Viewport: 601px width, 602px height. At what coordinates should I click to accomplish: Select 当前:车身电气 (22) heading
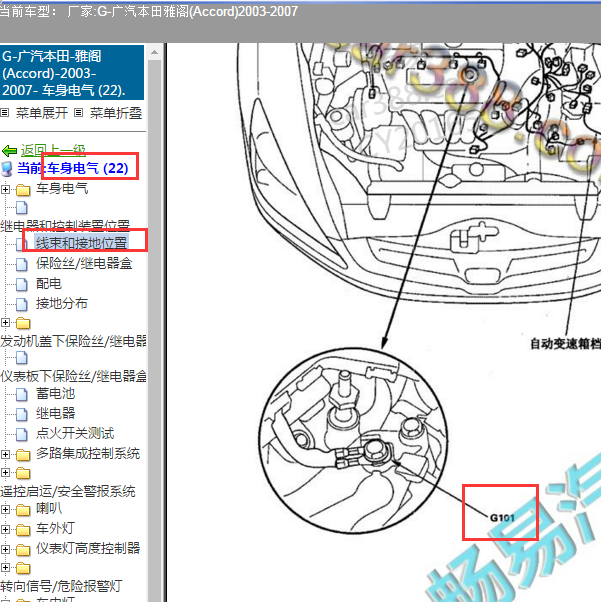click(73, 168)
